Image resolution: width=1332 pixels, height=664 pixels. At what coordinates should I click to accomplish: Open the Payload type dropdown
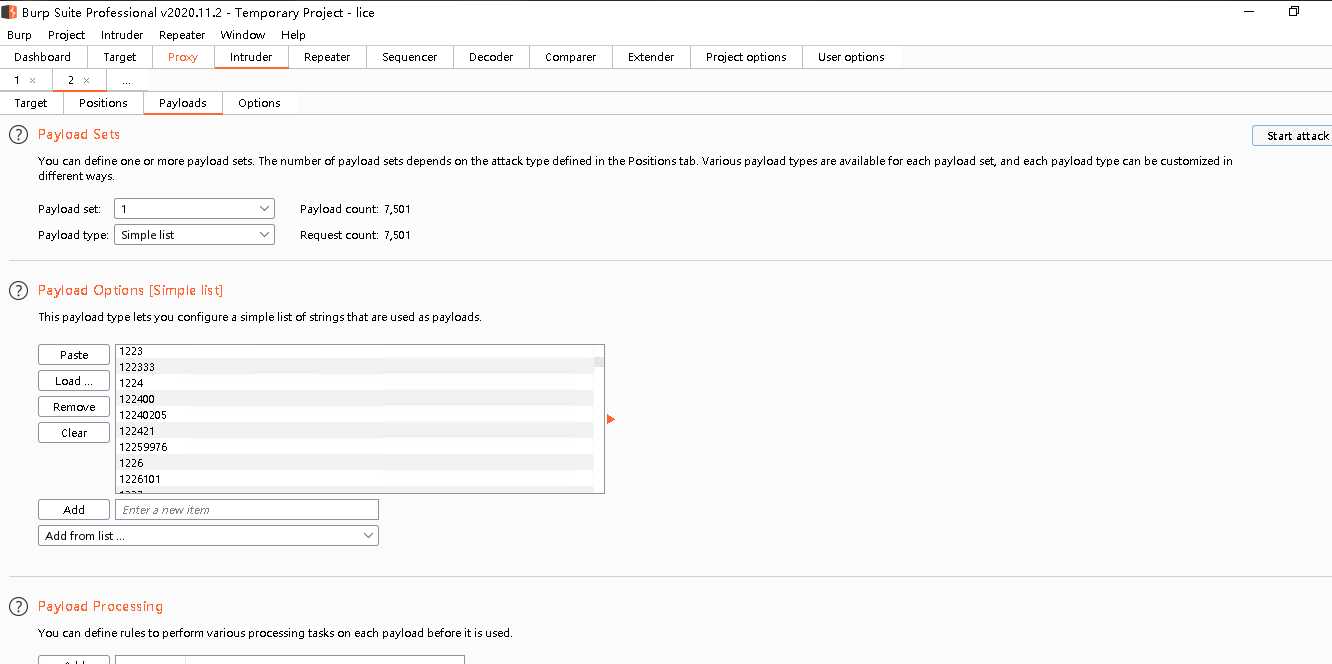coord(194,235)
